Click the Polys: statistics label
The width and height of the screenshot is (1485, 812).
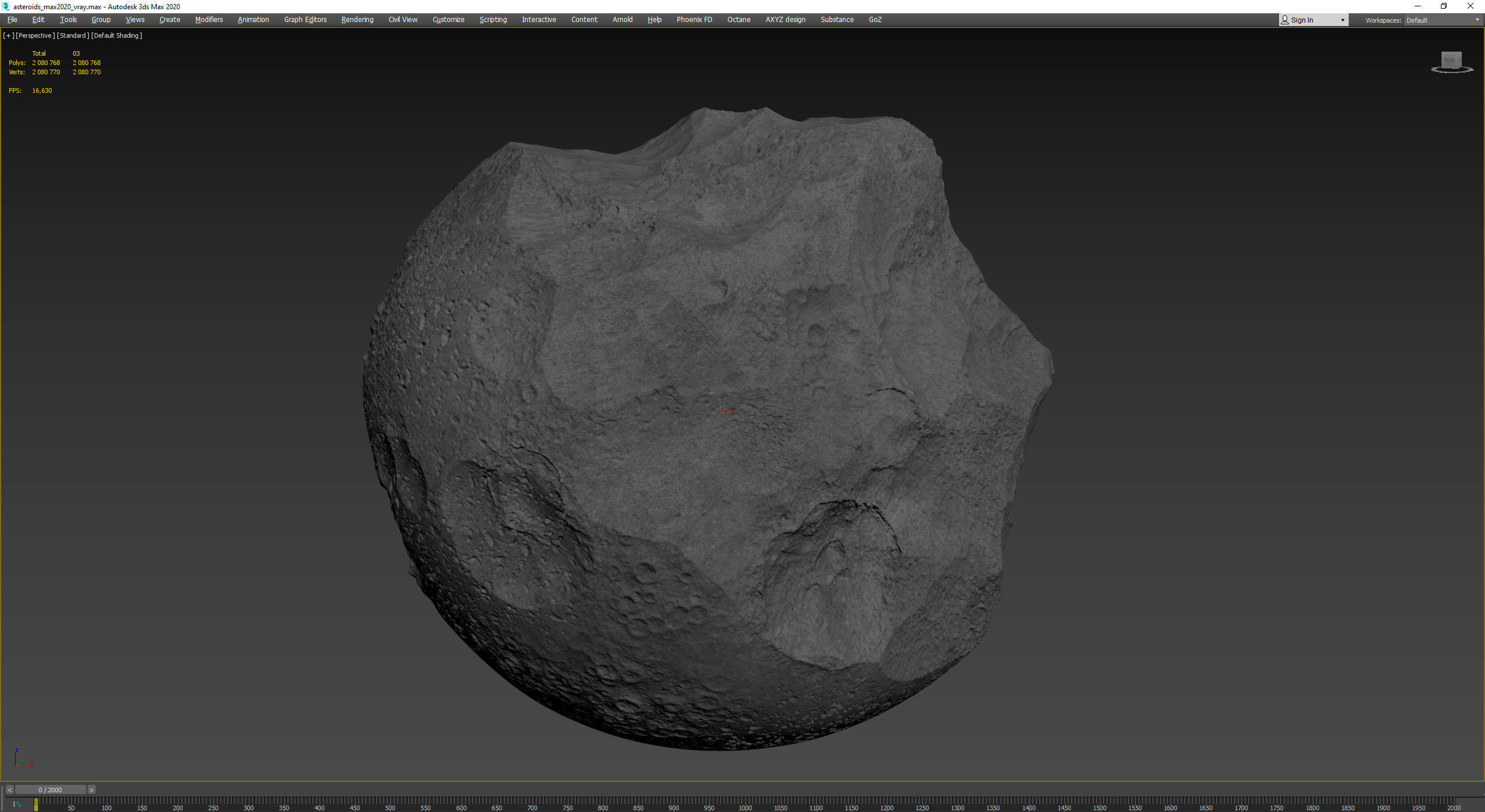[x=17, y=63]
